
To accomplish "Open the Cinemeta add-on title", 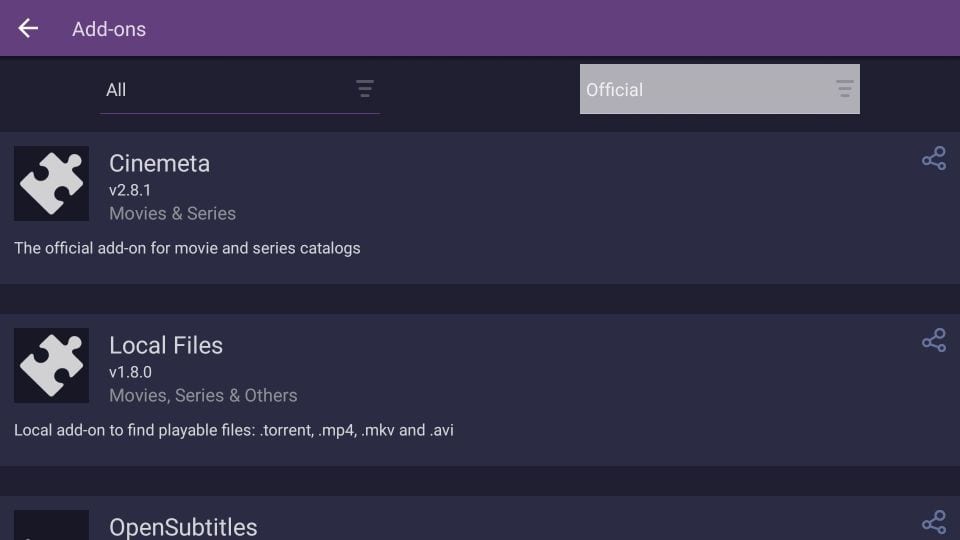I will [x=159, y=163].
